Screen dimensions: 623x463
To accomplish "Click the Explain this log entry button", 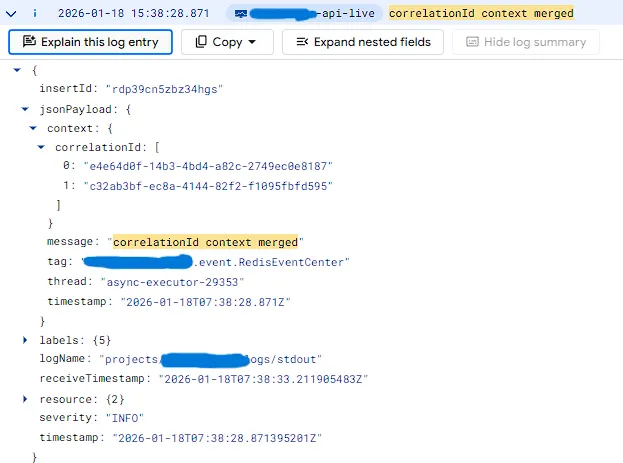I will (x=90, y=42).
